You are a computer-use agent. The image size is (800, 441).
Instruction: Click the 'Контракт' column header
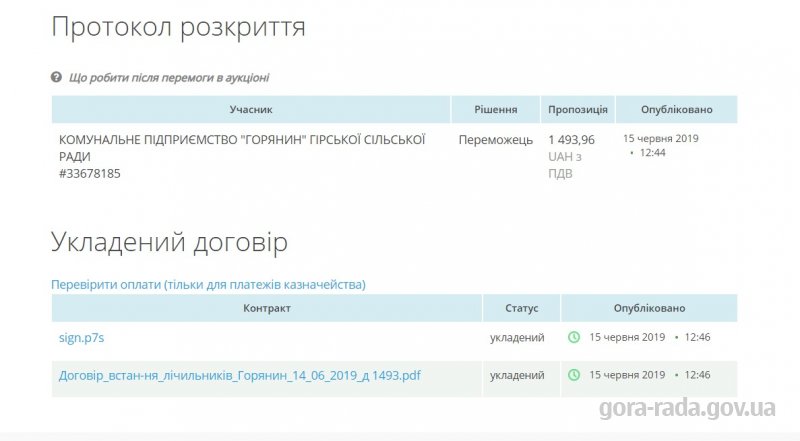click(x=267, y=308)
